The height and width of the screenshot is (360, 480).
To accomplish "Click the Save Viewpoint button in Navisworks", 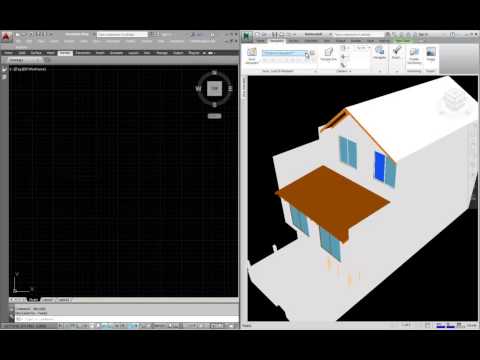I will [x=252, y=55].
